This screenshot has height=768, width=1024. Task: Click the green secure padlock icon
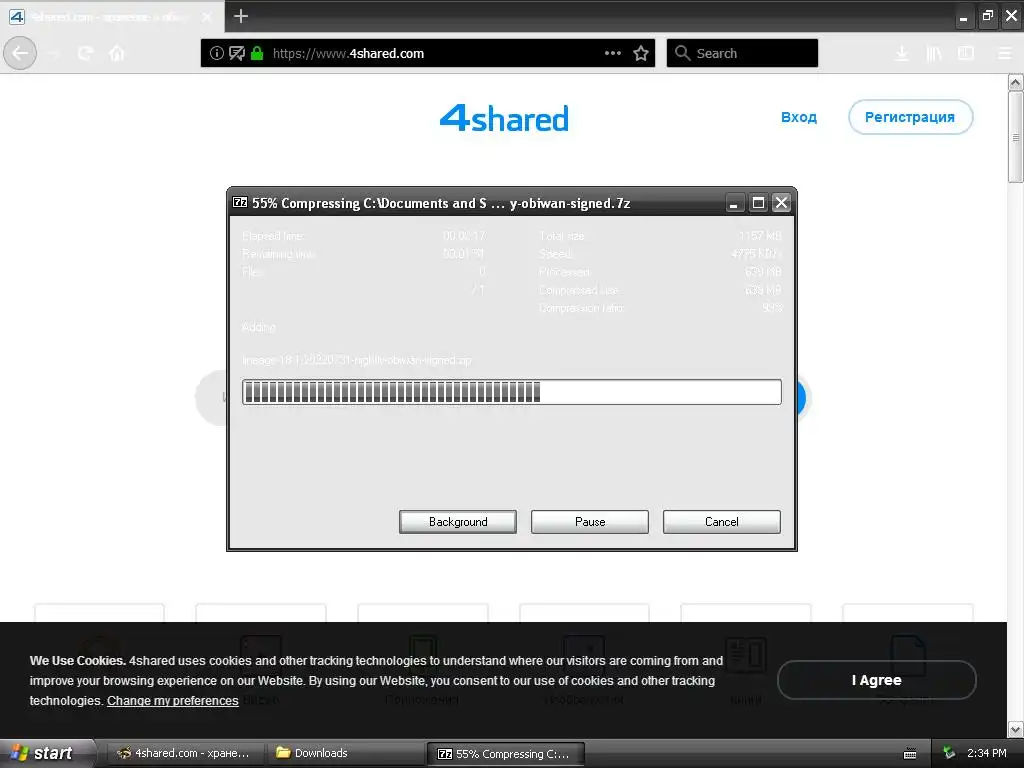tap(257, 54)
